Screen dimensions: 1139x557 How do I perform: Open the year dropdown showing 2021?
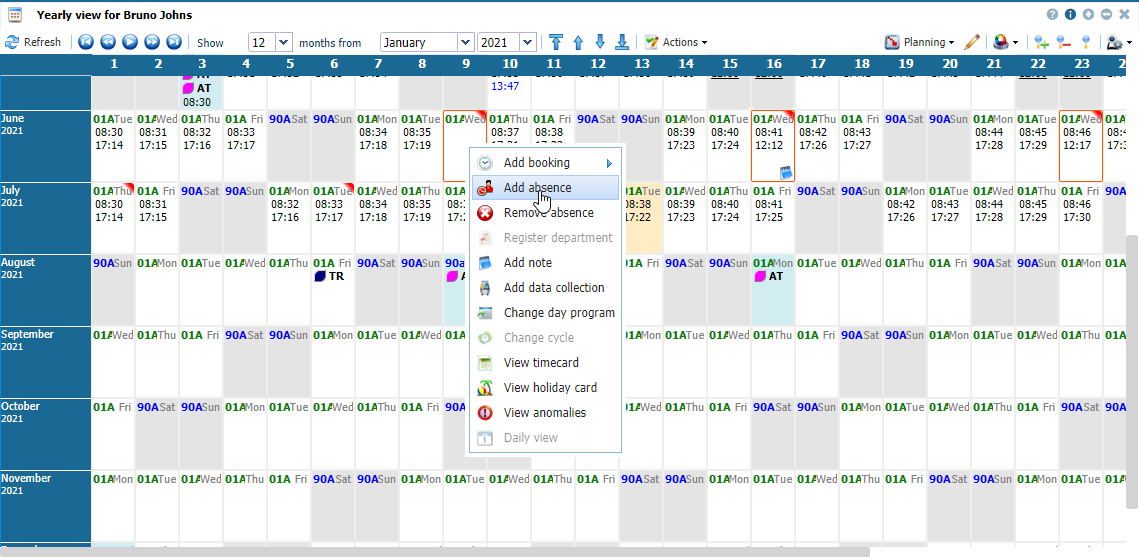528,42
